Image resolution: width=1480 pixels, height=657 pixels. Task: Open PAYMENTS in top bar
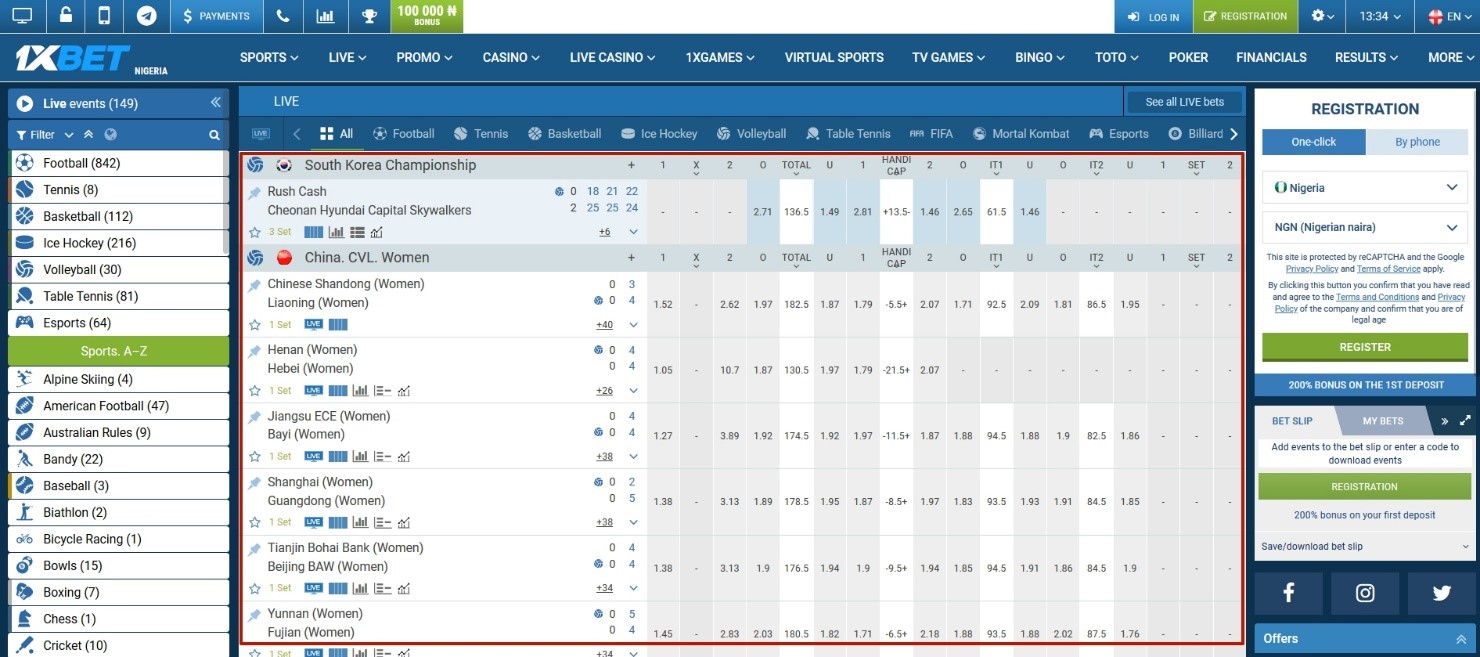pyautogui.click(x=216, y=16)
